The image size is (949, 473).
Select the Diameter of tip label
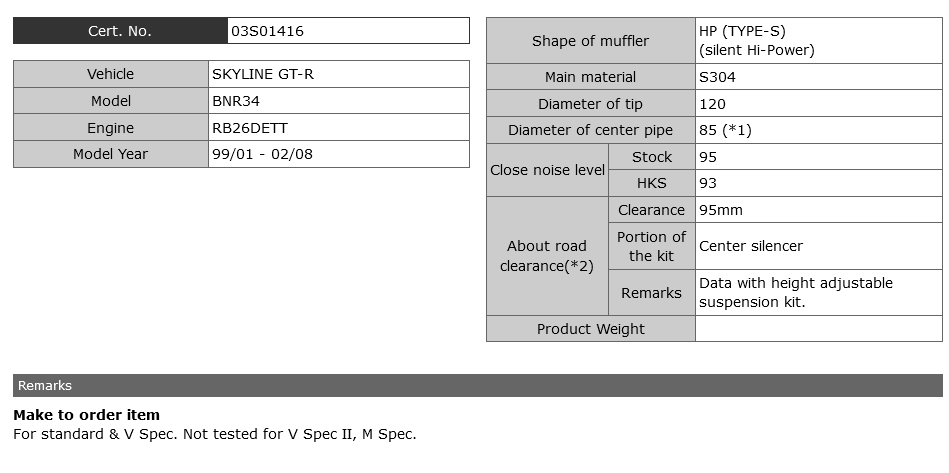click(x=590, y=104)
